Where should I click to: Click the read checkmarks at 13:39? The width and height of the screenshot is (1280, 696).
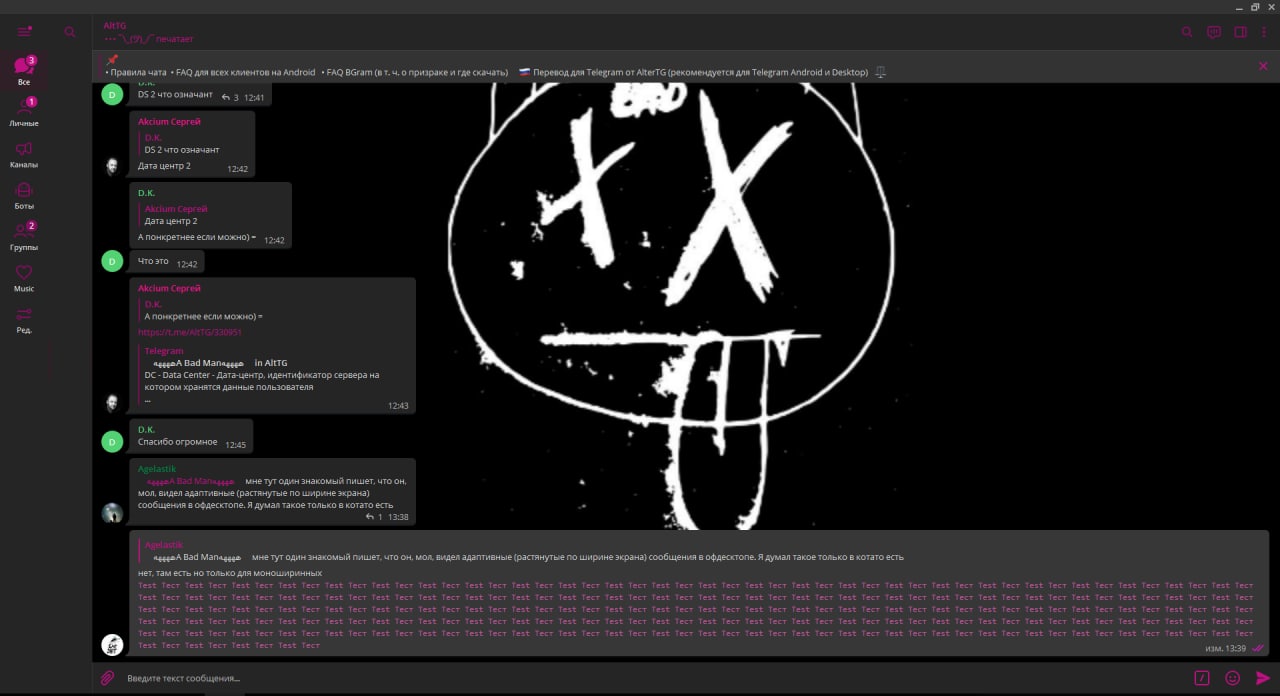pyautogui.click(x=1258, y=648)
